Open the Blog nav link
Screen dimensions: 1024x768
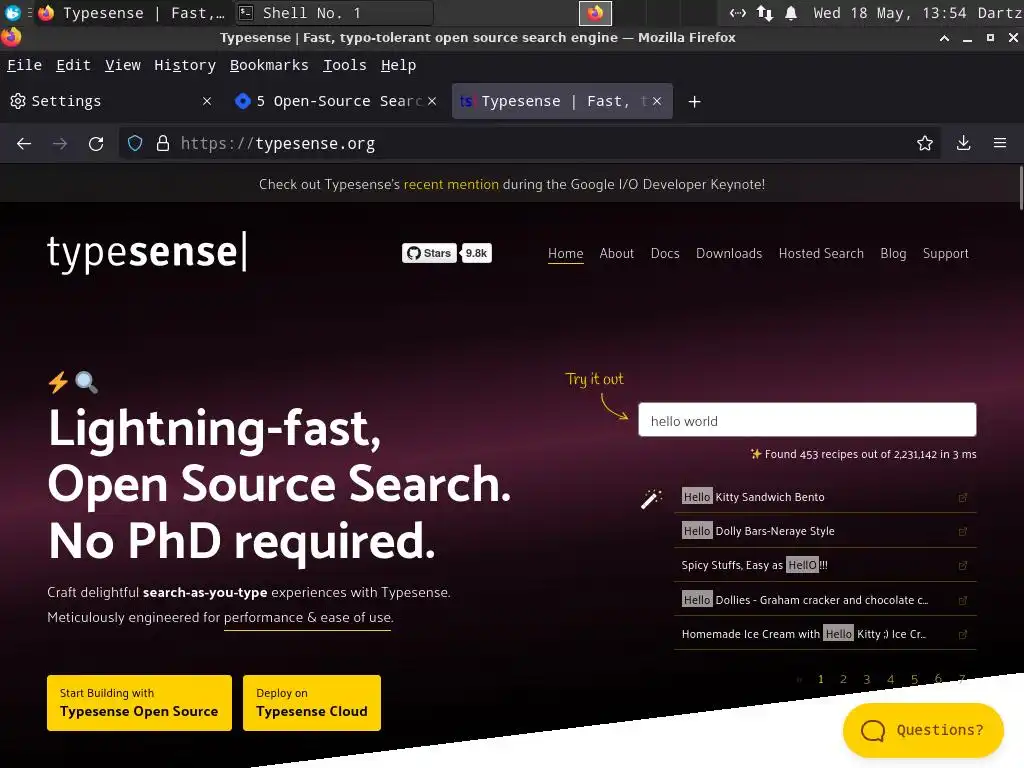[893, 253]
